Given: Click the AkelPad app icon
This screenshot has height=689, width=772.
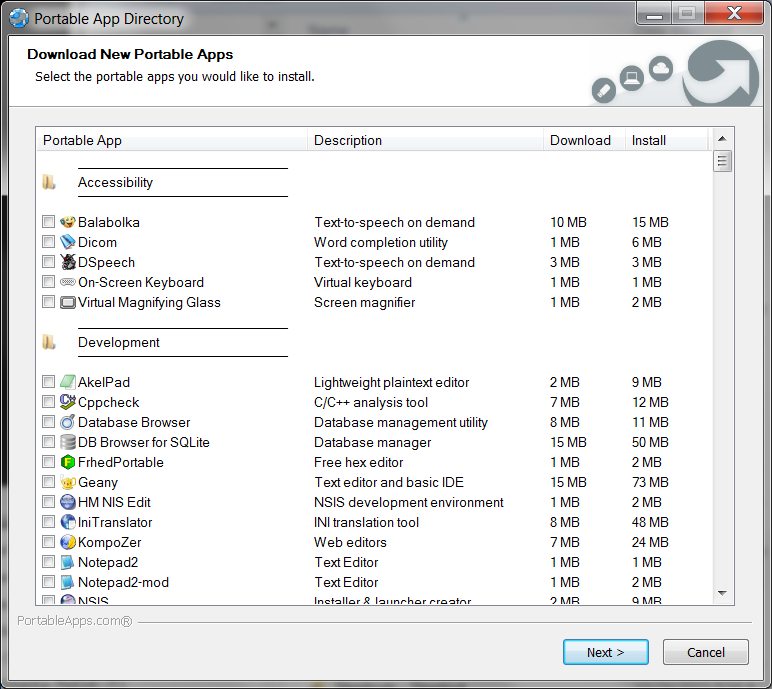Looking at the screenshot, I should 67,382.
